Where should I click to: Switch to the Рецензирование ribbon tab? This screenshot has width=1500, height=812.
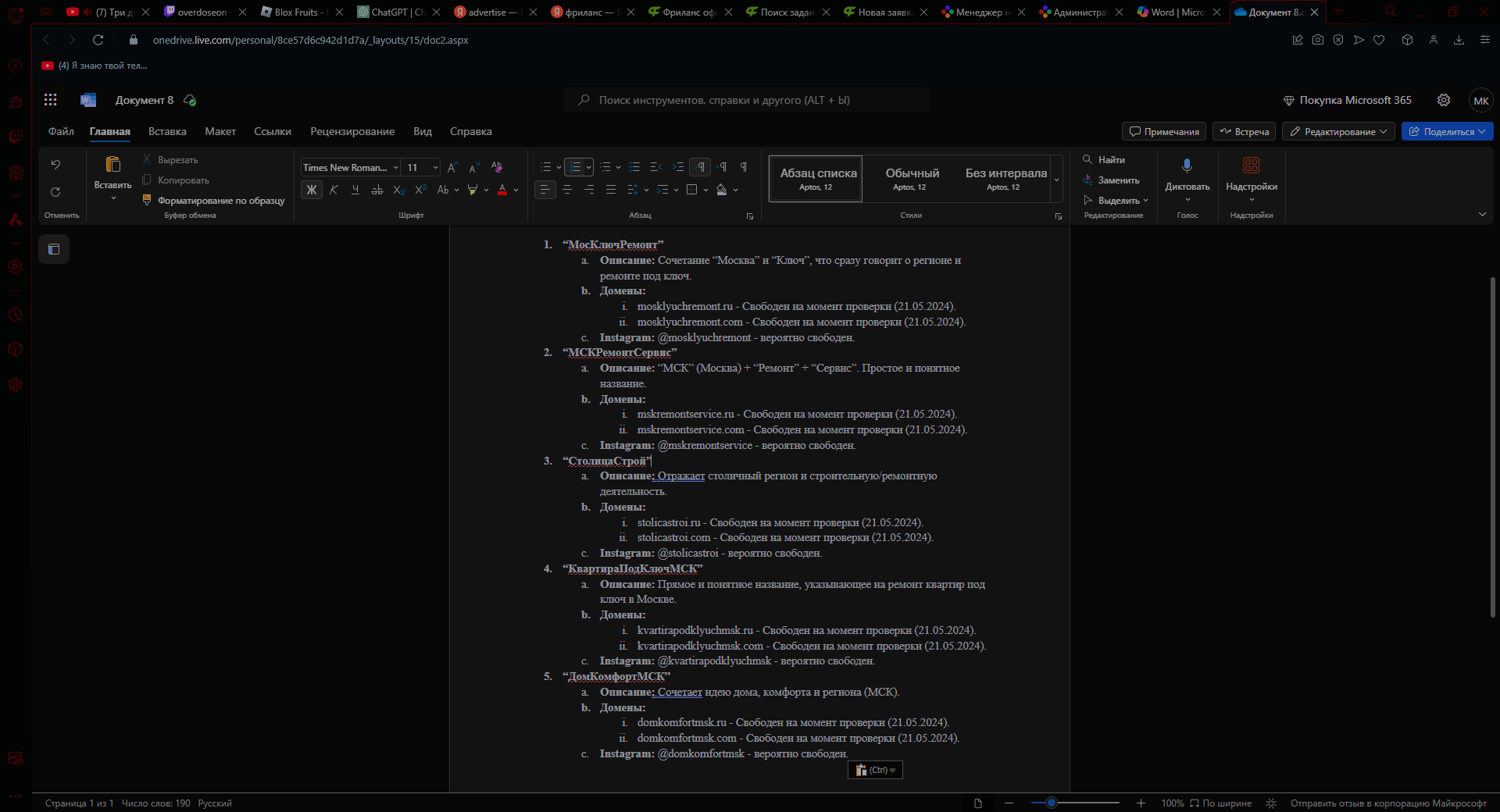tap(352, 131)
